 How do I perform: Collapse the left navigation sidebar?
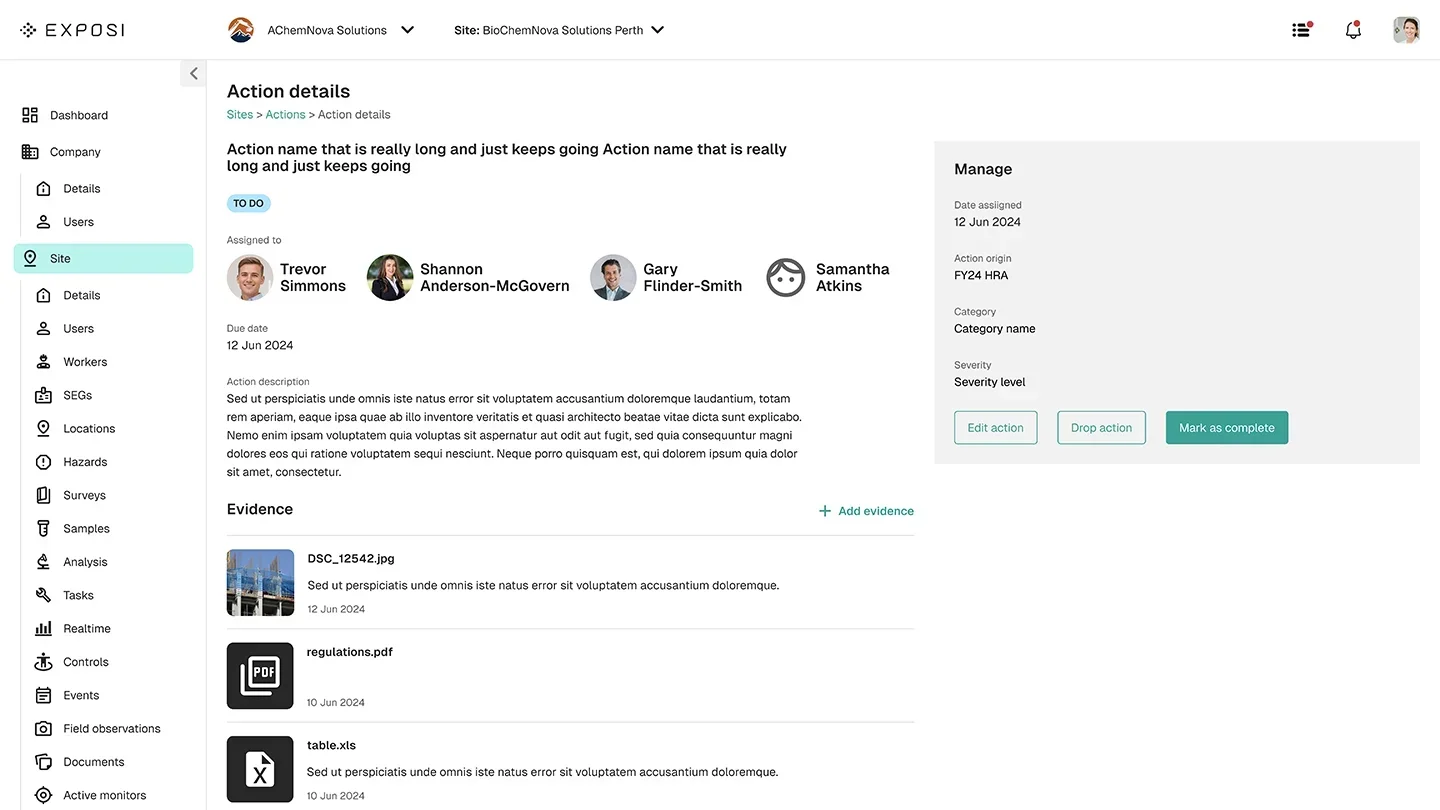click(x=193, y=73)
